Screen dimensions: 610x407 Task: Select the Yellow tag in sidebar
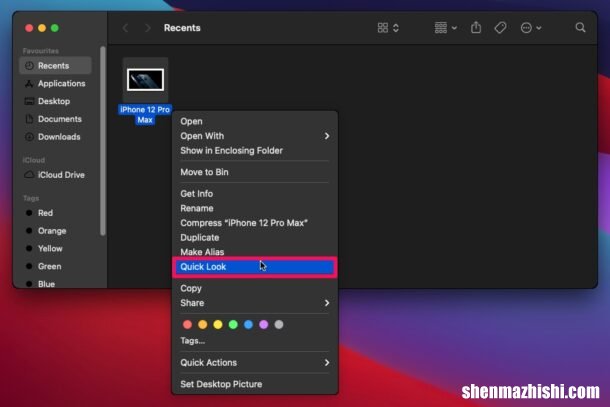point(55,249)
